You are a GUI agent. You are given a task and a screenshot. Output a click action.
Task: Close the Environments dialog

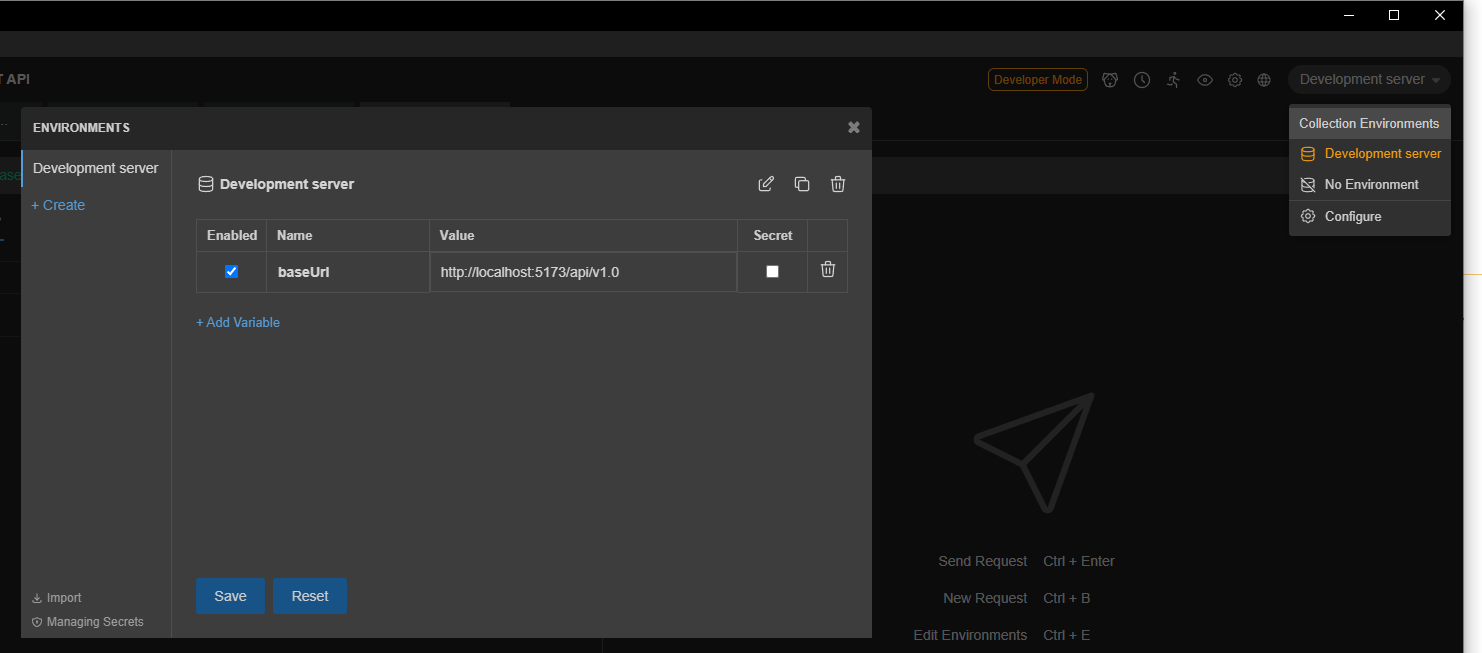(853, 127)
